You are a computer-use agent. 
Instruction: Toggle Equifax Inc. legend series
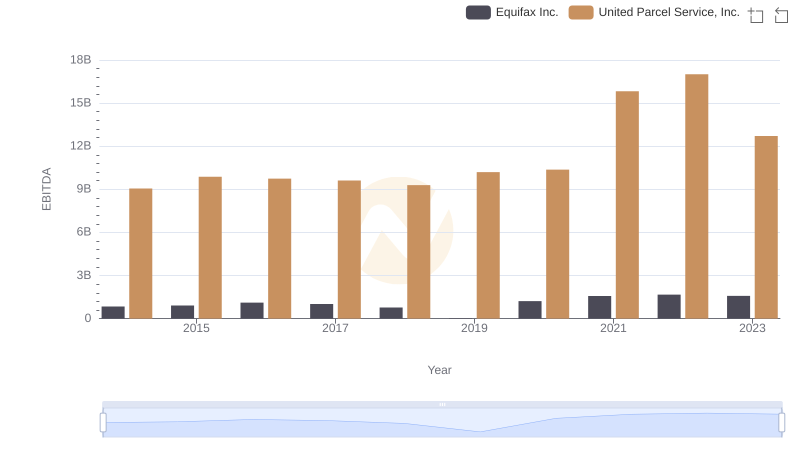pyautogui.click(x=512, y=12)
